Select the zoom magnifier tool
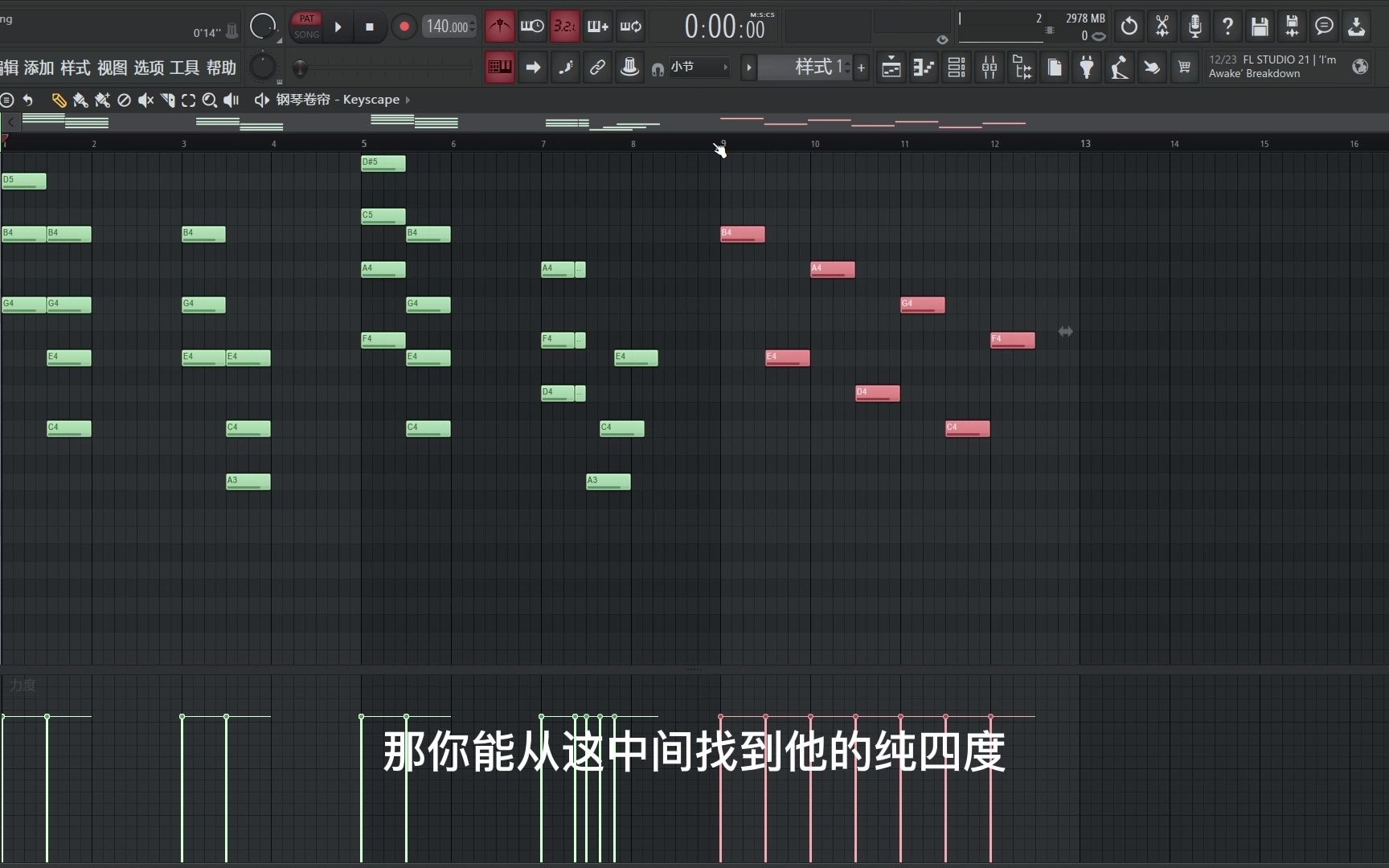Viewport: 1389px width, 868px height. pos(210,100)
